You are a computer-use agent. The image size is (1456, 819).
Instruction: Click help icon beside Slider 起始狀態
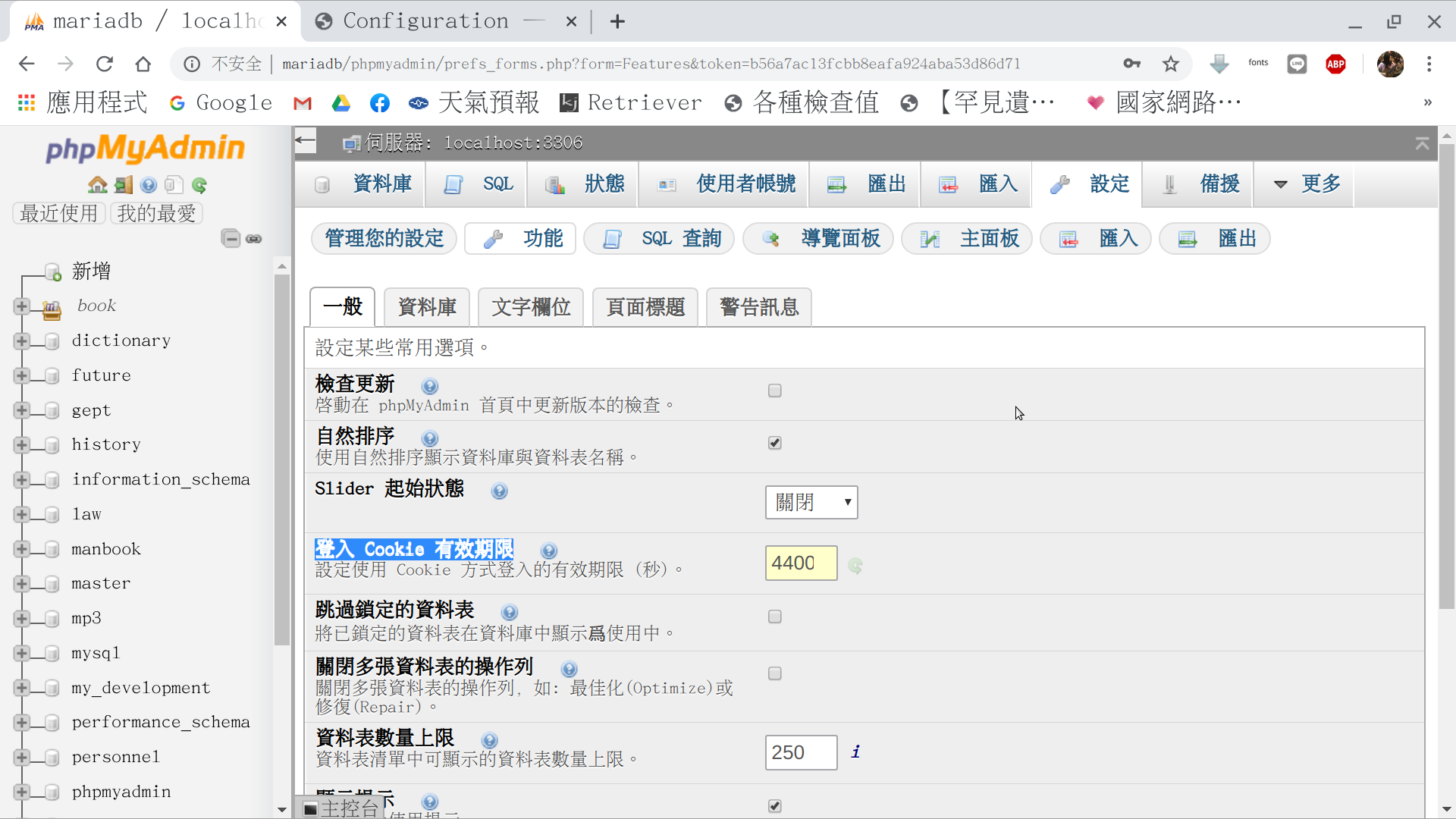pyautogui.click(x=499, y=491)
